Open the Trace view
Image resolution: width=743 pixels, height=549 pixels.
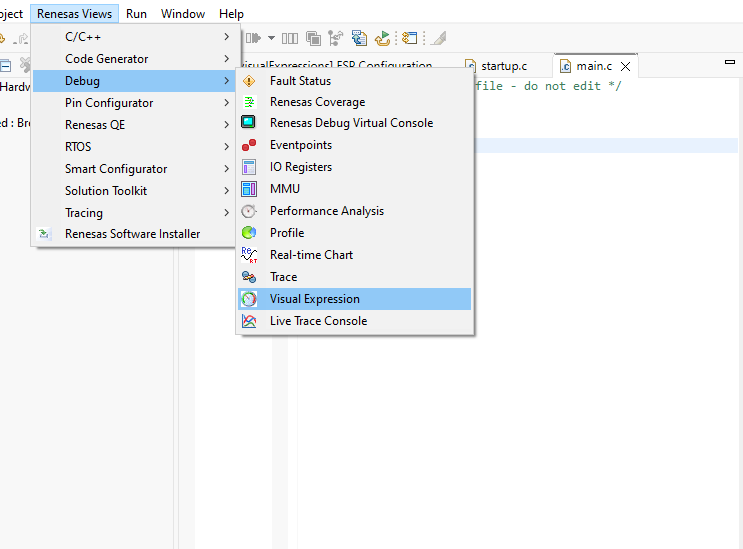tap(354, 277)
